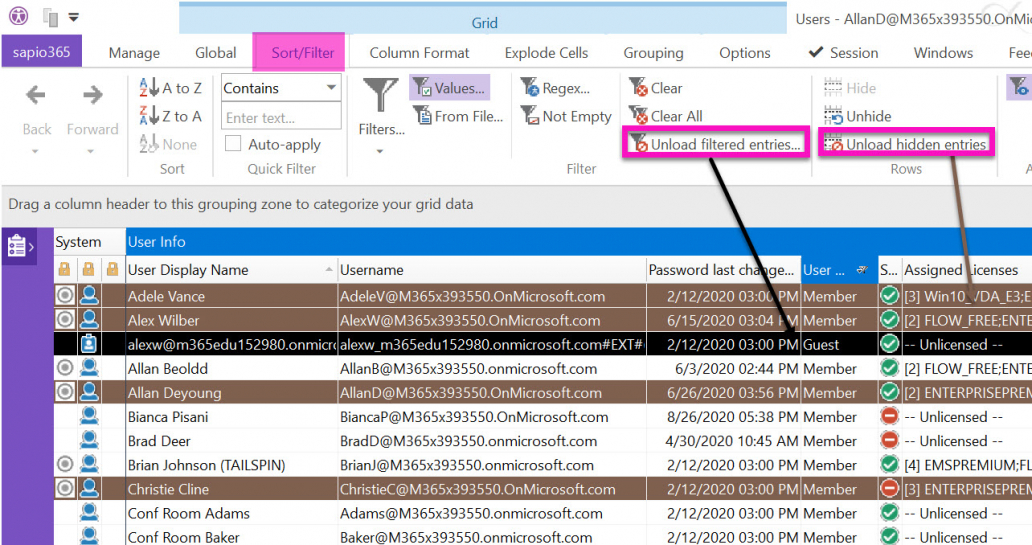Open the Contains quick filter dropdown
1032x545 pixels.
pyautogui.click(x=331, y=88)
